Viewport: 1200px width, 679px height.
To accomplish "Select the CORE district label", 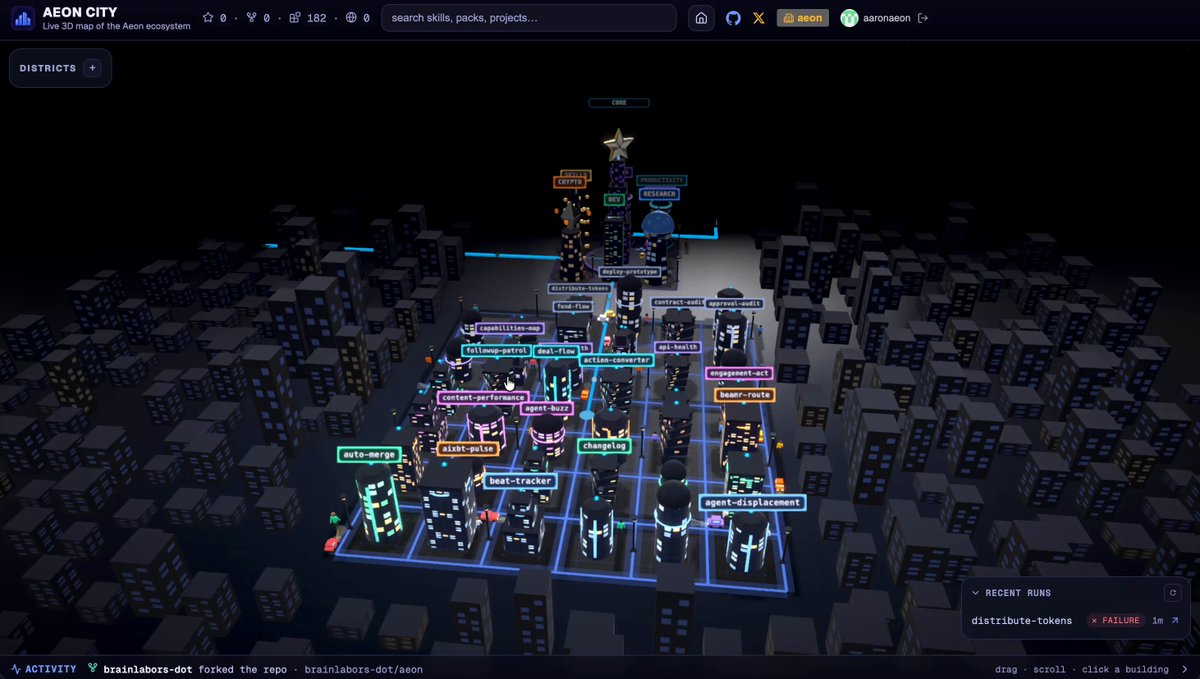I will (x=619, y=102).
